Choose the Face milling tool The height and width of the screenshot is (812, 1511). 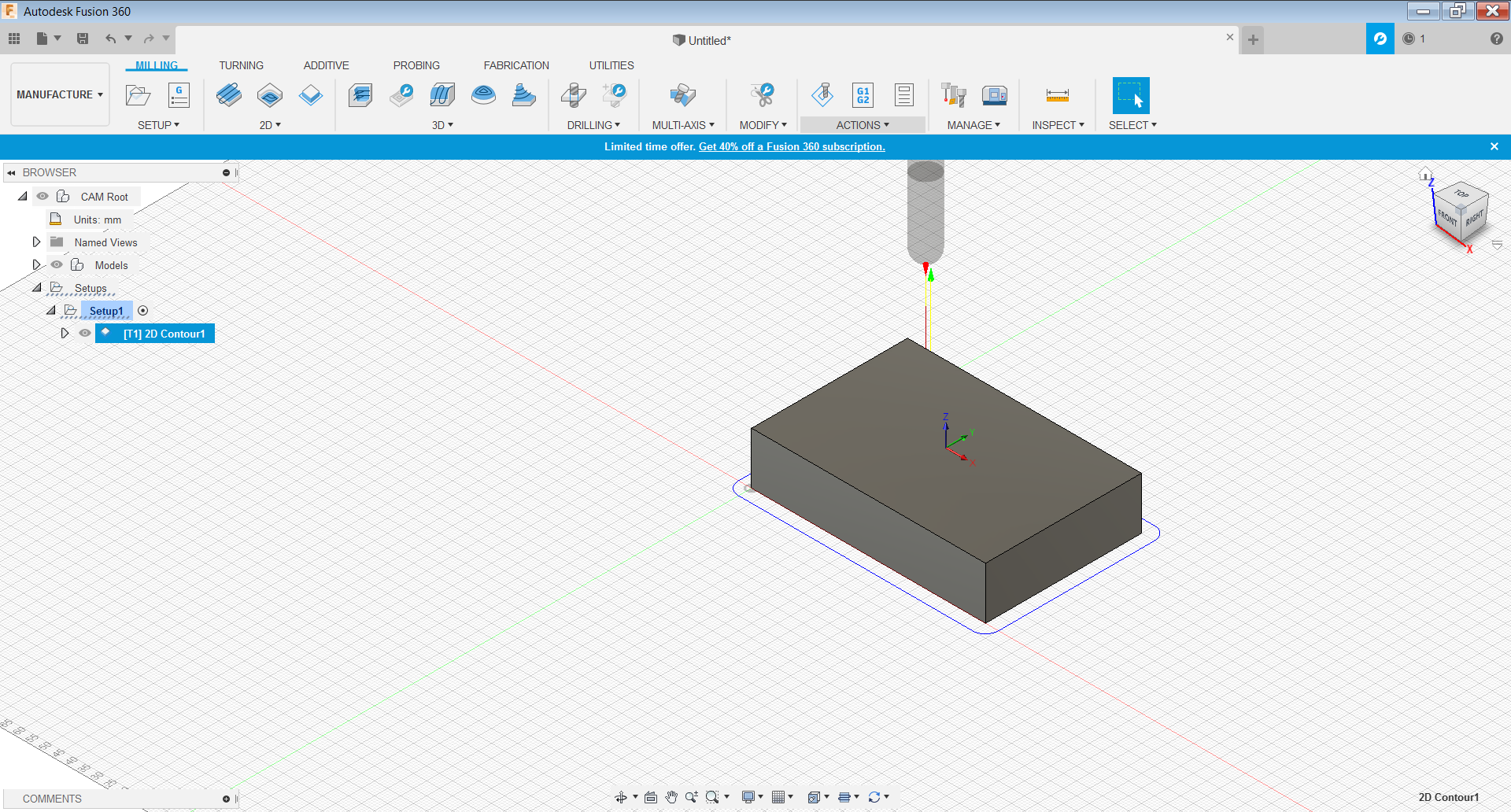click(311, 95)
